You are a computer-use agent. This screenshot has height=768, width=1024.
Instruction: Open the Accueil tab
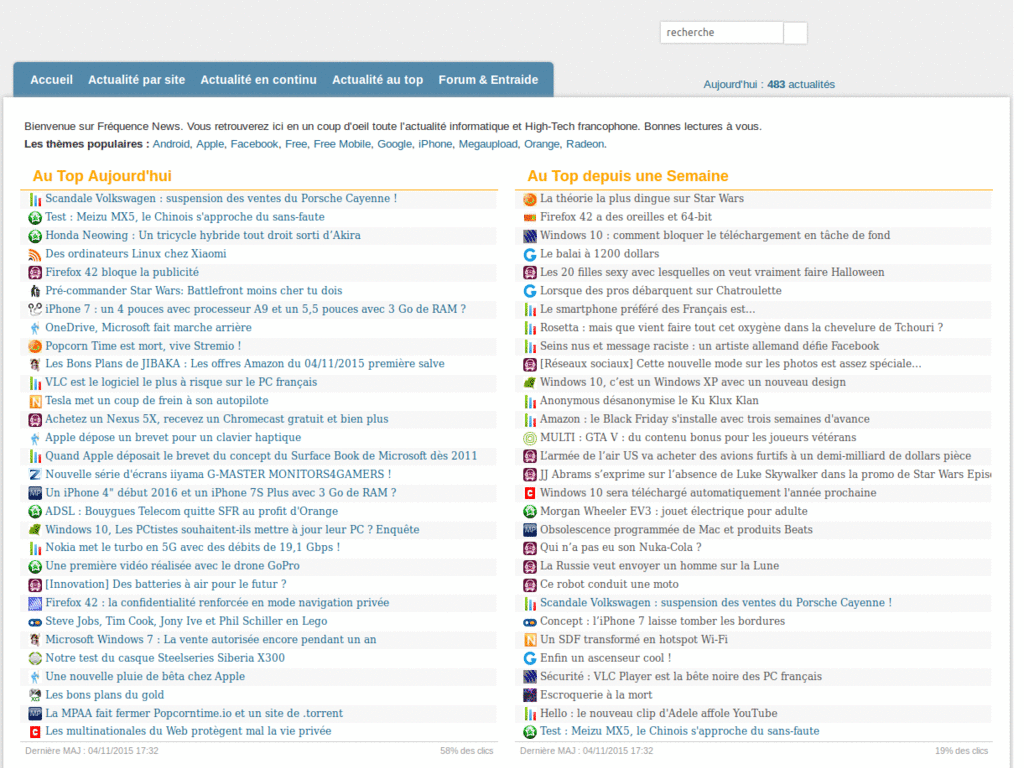pyautogui.click(x=52, y=80)
